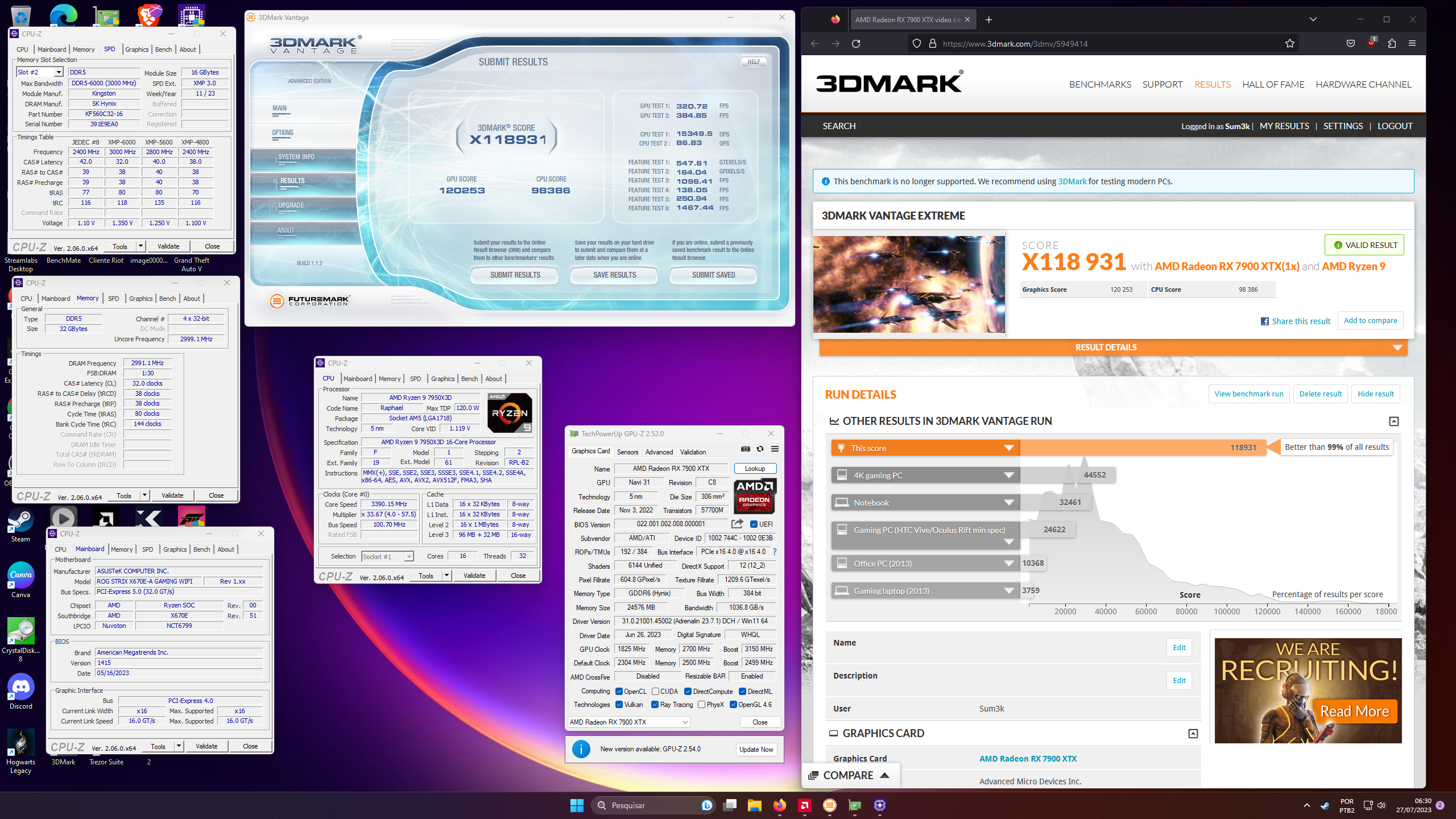
Task: Click the Task View taskbar icon
Action: 730,805
